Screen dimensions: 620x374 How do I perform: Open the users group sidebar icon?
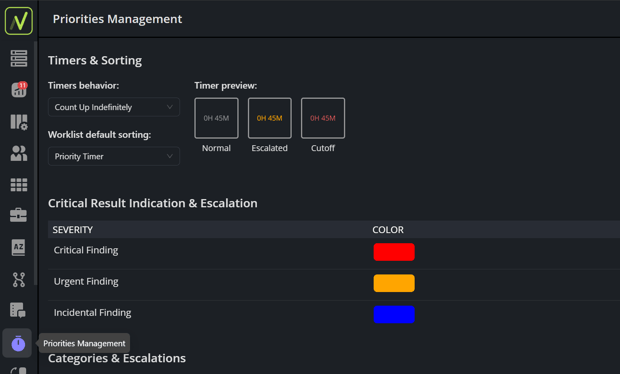(19, 153)
